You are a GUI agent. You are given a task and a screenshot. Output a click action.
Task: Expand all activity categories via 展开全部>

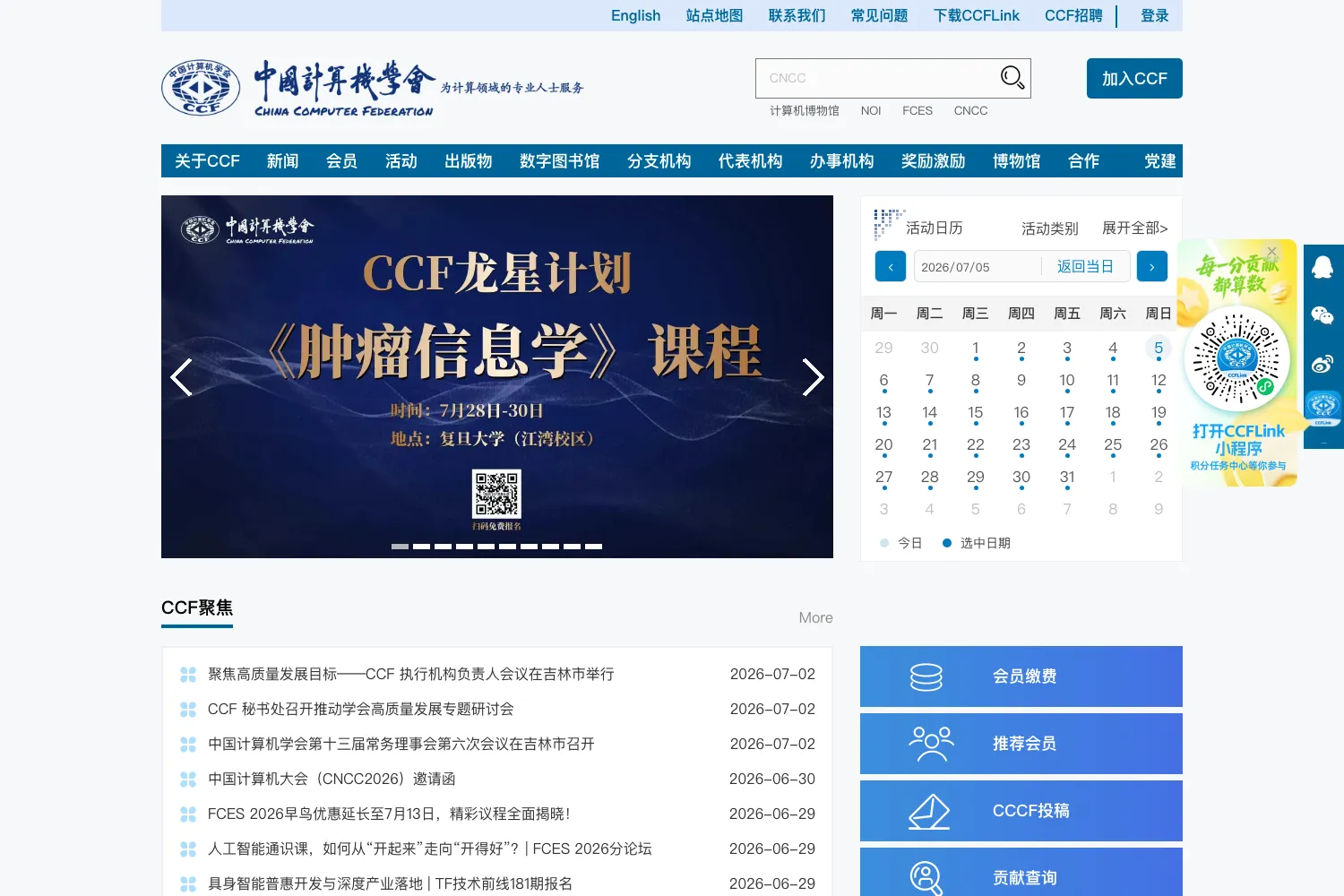(x=1134, y=228)
